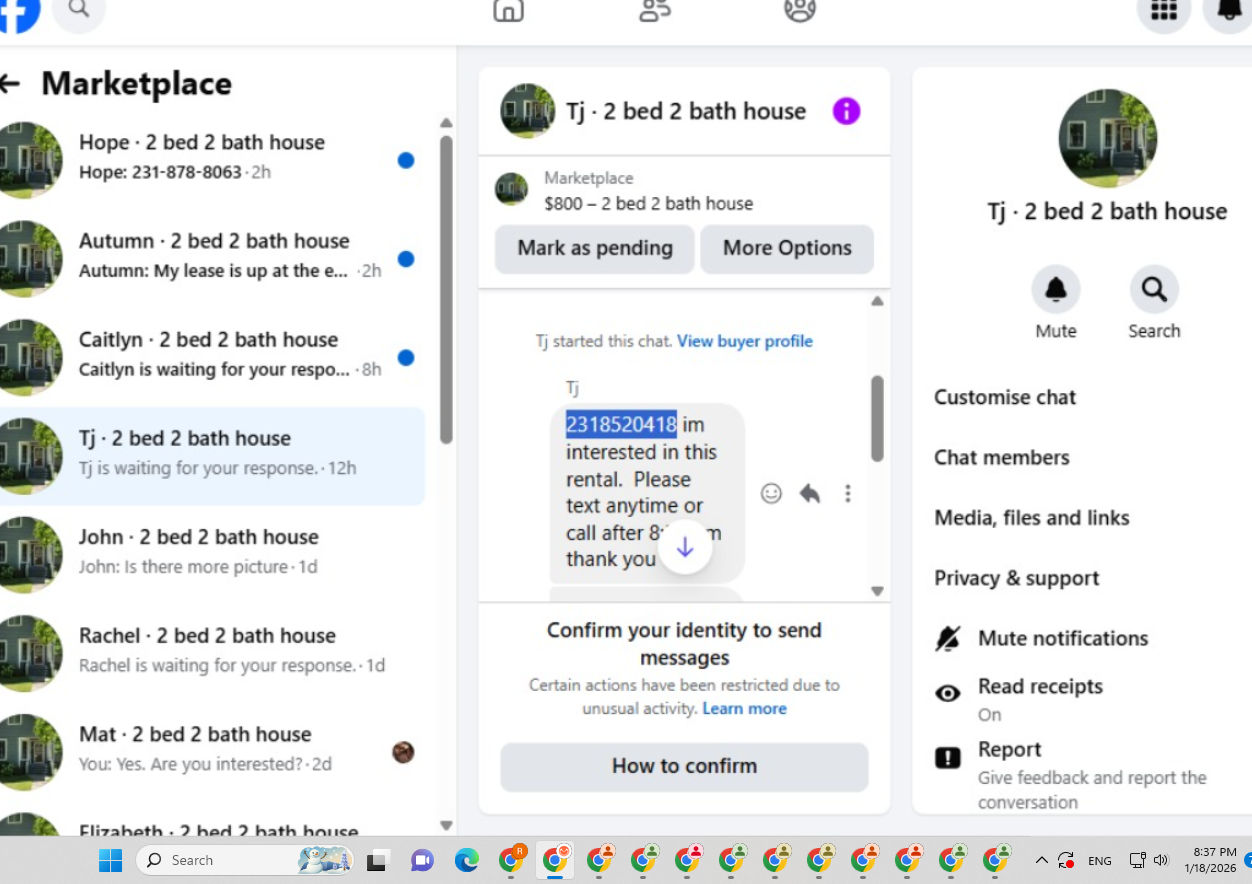Open Windows Start menu
Screen dimensions: 1252x884
[110, 860]
